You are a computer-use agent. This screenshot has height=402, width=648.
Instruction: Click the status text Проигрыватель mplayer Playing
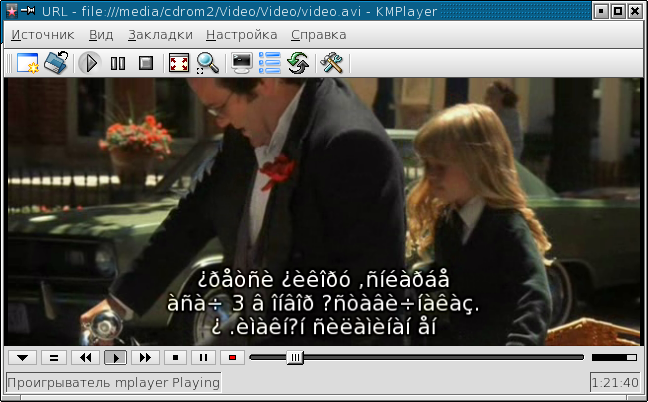point(114,383)
